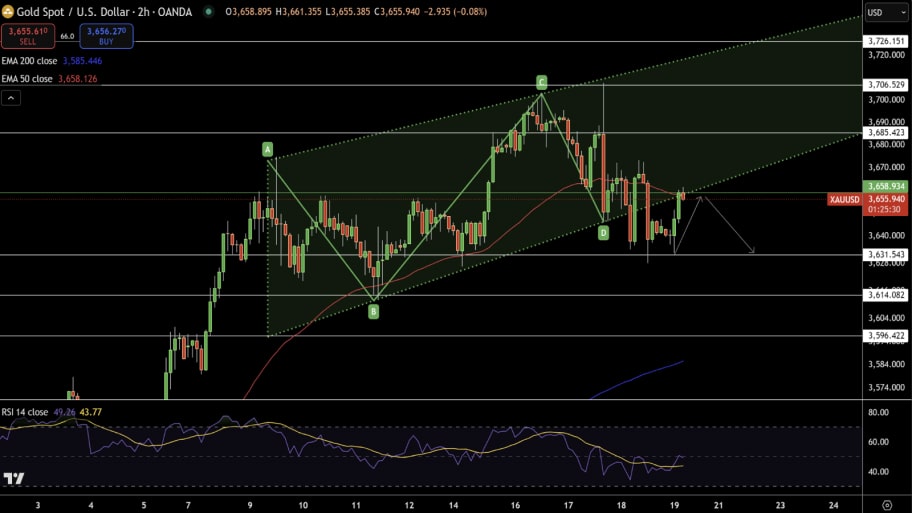The width and height of the screenshot is (912, 513).
Task: Click the 3,706.529 price level label
Action: tap(886, 85)
